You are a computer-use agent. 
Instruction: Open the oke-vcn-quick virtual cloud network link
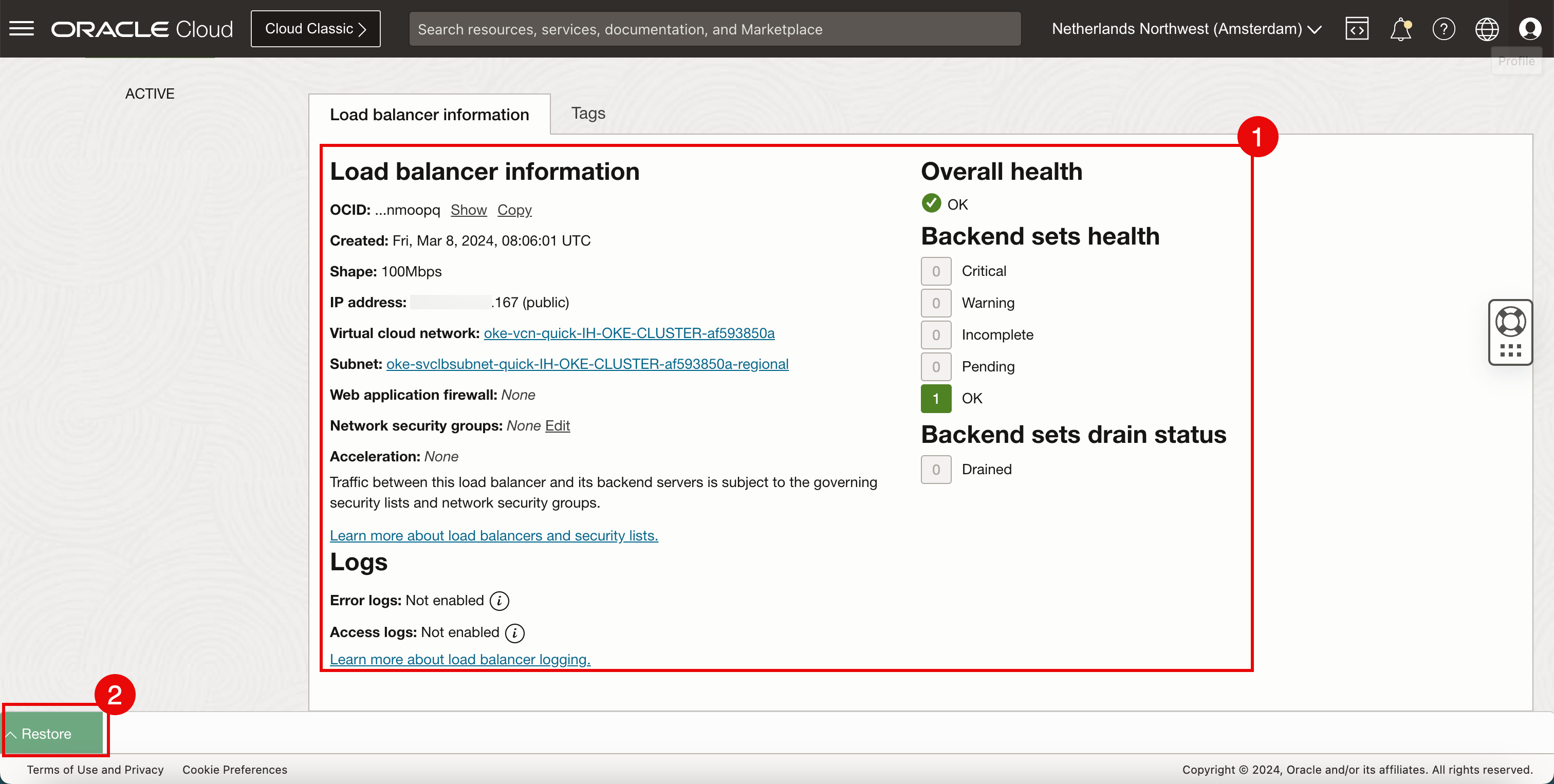pos(628,333)
